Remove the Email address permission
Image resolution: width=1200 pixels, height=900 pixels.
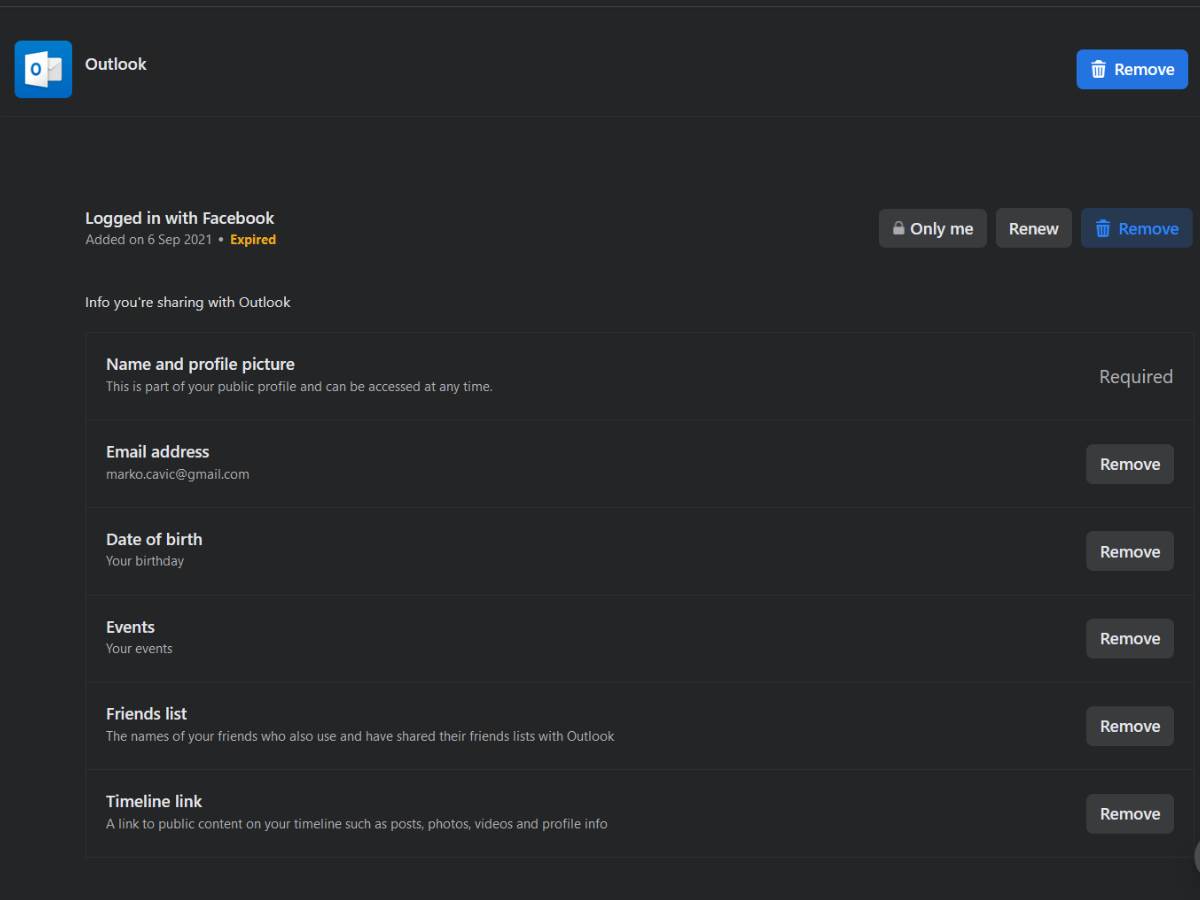(x=1129, y=464)
